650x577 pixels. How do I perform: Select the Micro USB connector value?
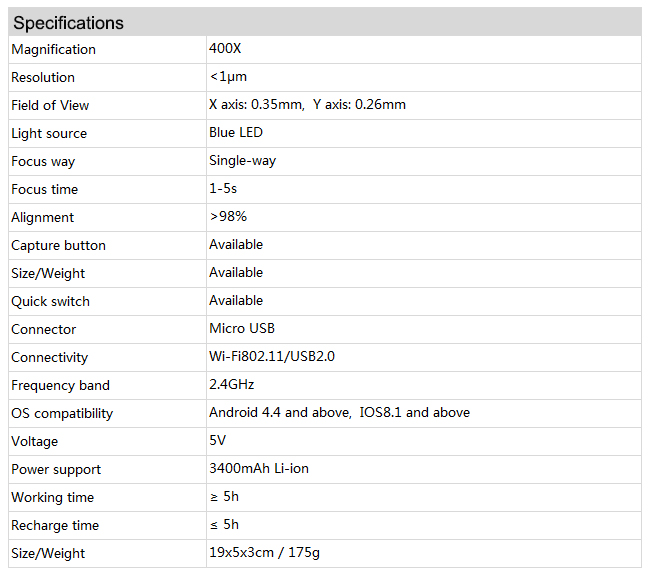pos(242,328)
